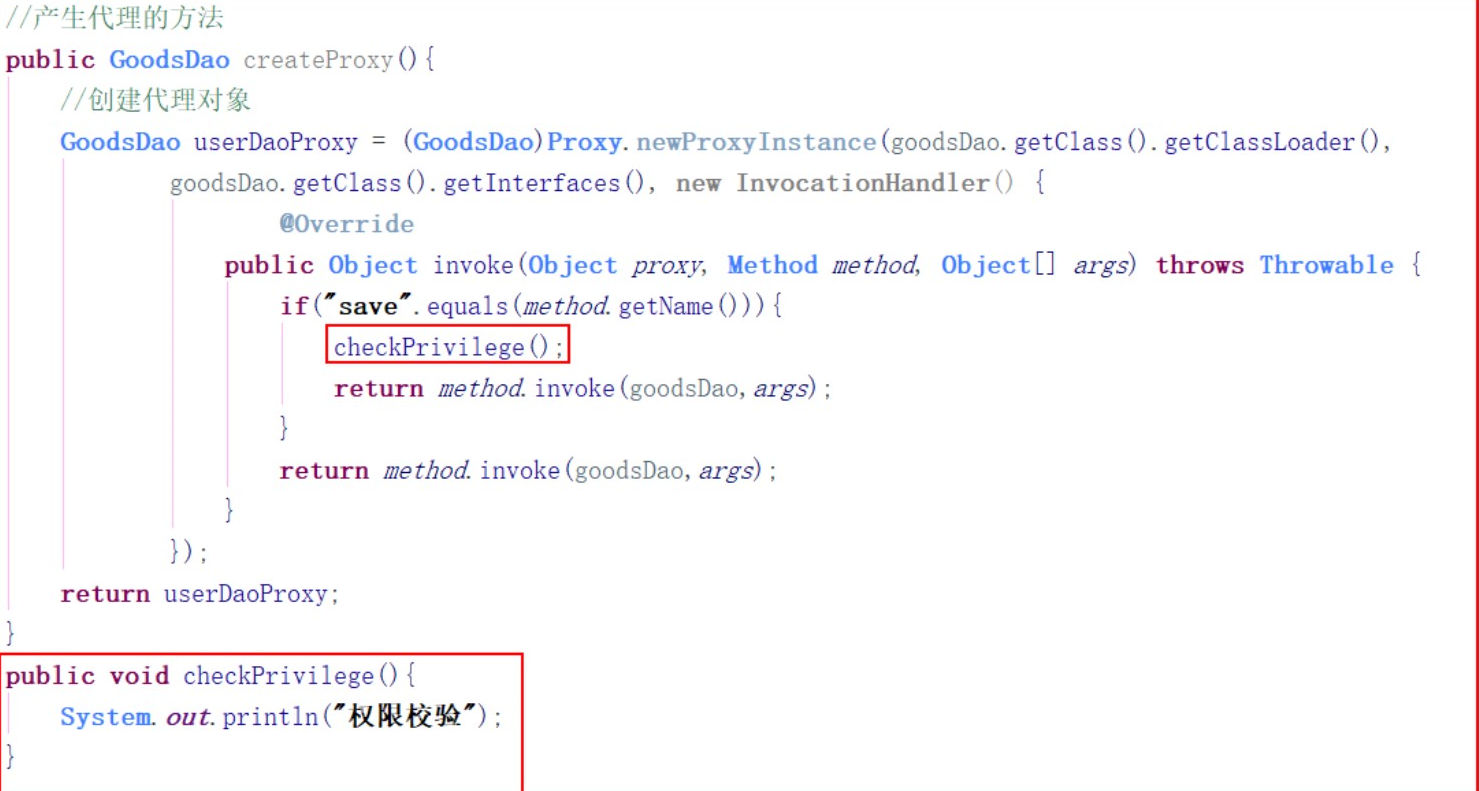Screen dimensions: 1479x791
Task: Click the Throwable exception type
Action: coord(1326,265)
